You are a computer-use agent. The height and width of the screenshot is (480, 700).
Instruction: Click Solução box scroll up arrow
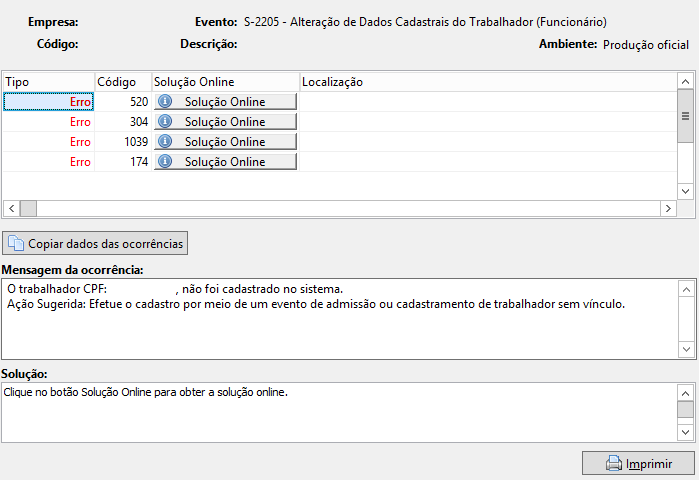point(685,393)
